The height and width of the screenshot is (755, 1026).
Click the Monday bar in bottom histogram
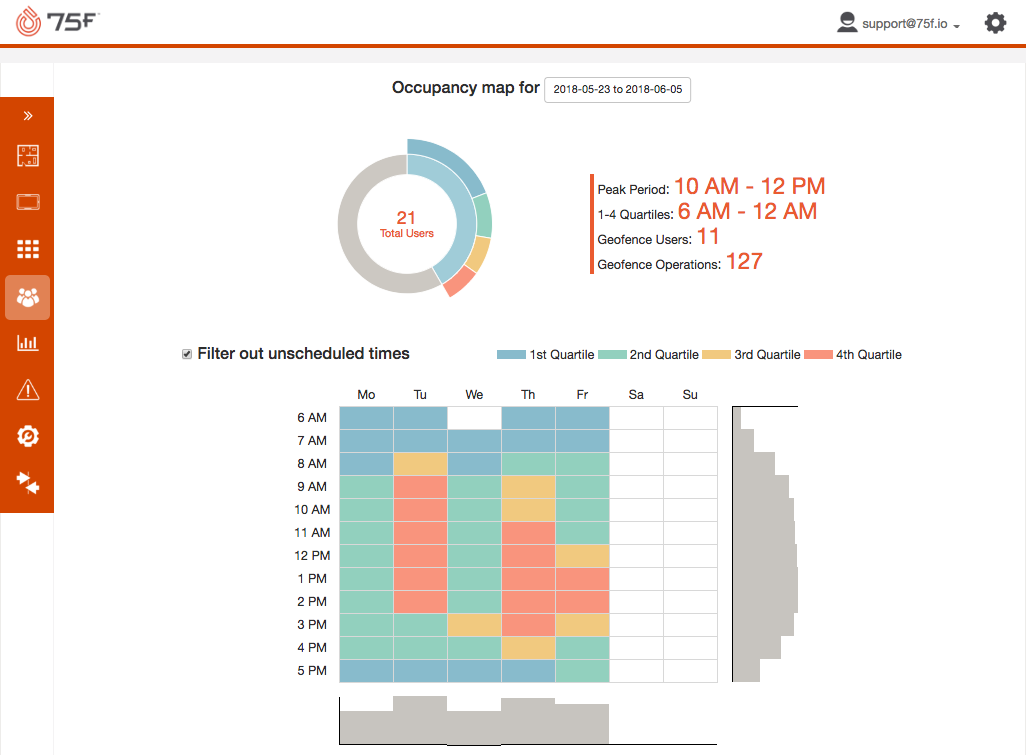point(366,728)
